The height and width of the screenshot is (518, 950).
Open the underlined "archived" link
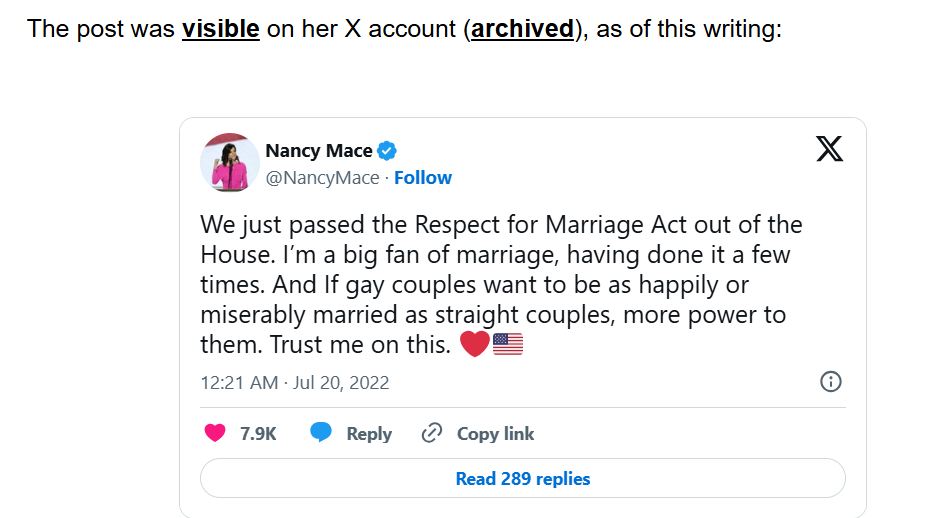522,29
